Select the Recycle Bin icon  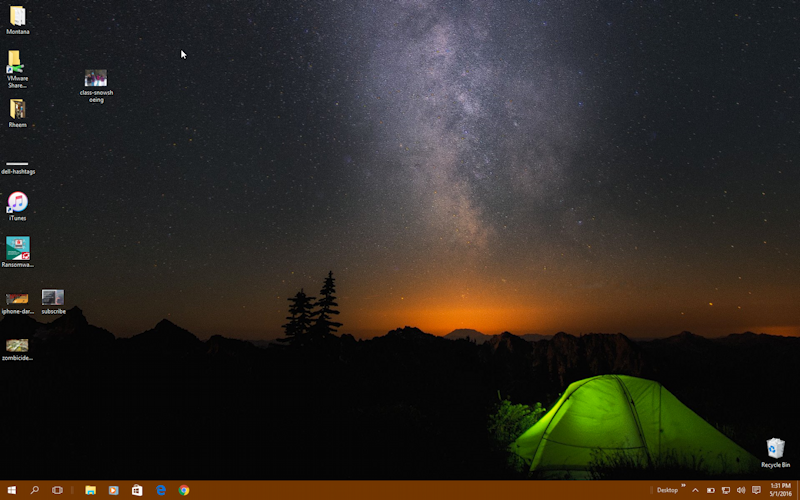[775, 449]
